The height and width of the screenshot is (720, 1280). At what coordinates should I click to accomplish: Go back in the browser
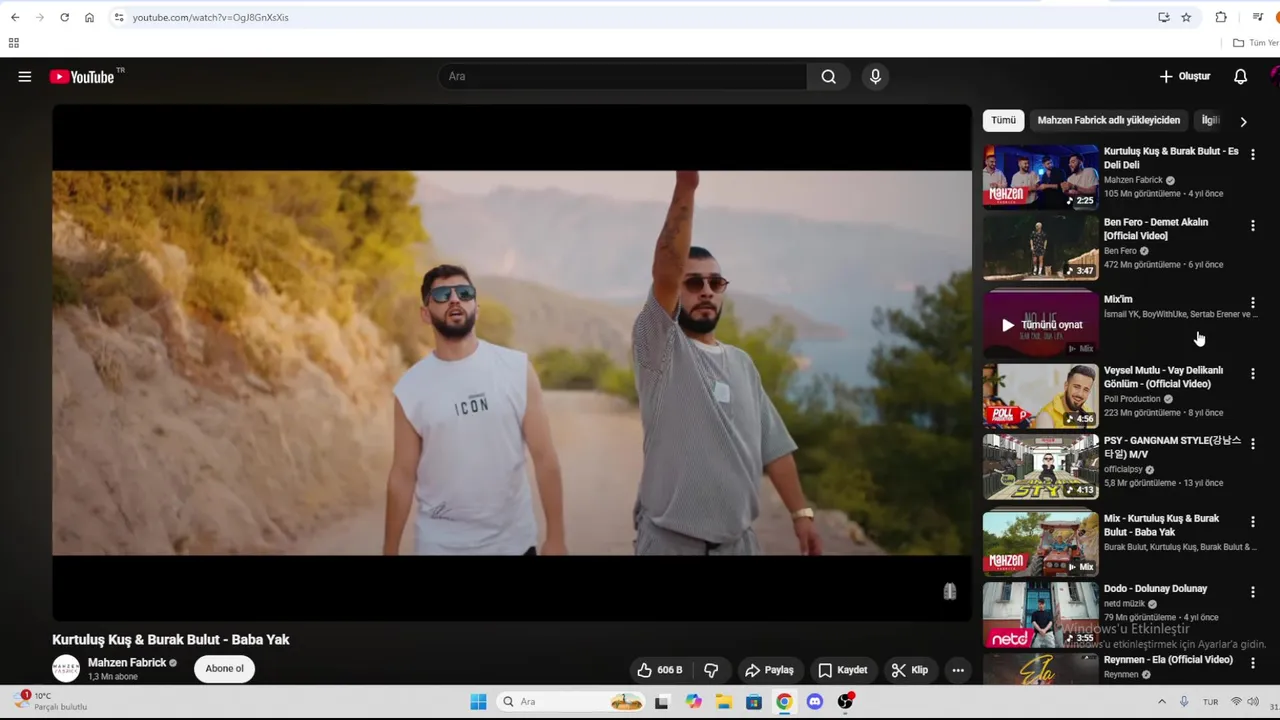click(x=15, y=17)
